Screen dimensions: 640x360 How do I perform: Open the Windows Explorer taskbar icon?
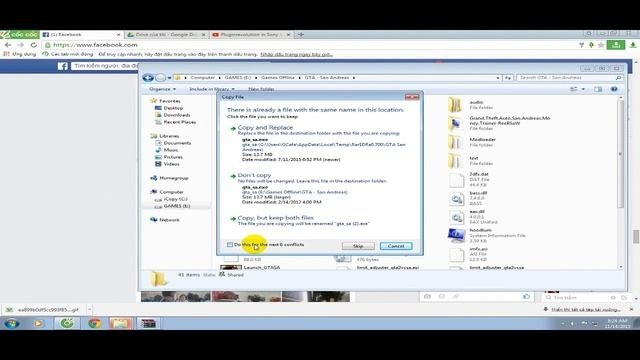tap(120, 324)
